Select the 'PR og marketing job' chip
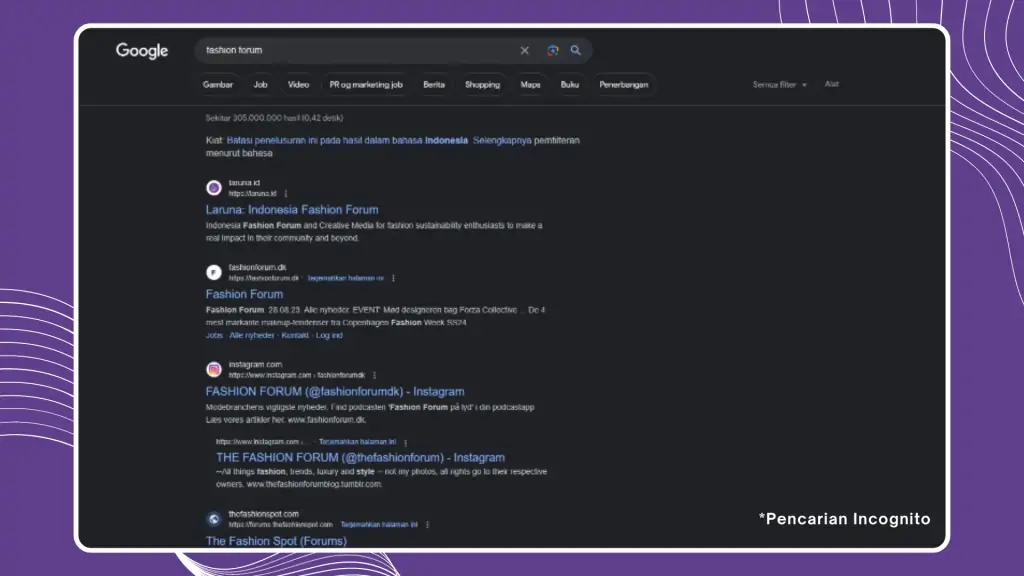The image size is (1024, 576). (366, 85)
